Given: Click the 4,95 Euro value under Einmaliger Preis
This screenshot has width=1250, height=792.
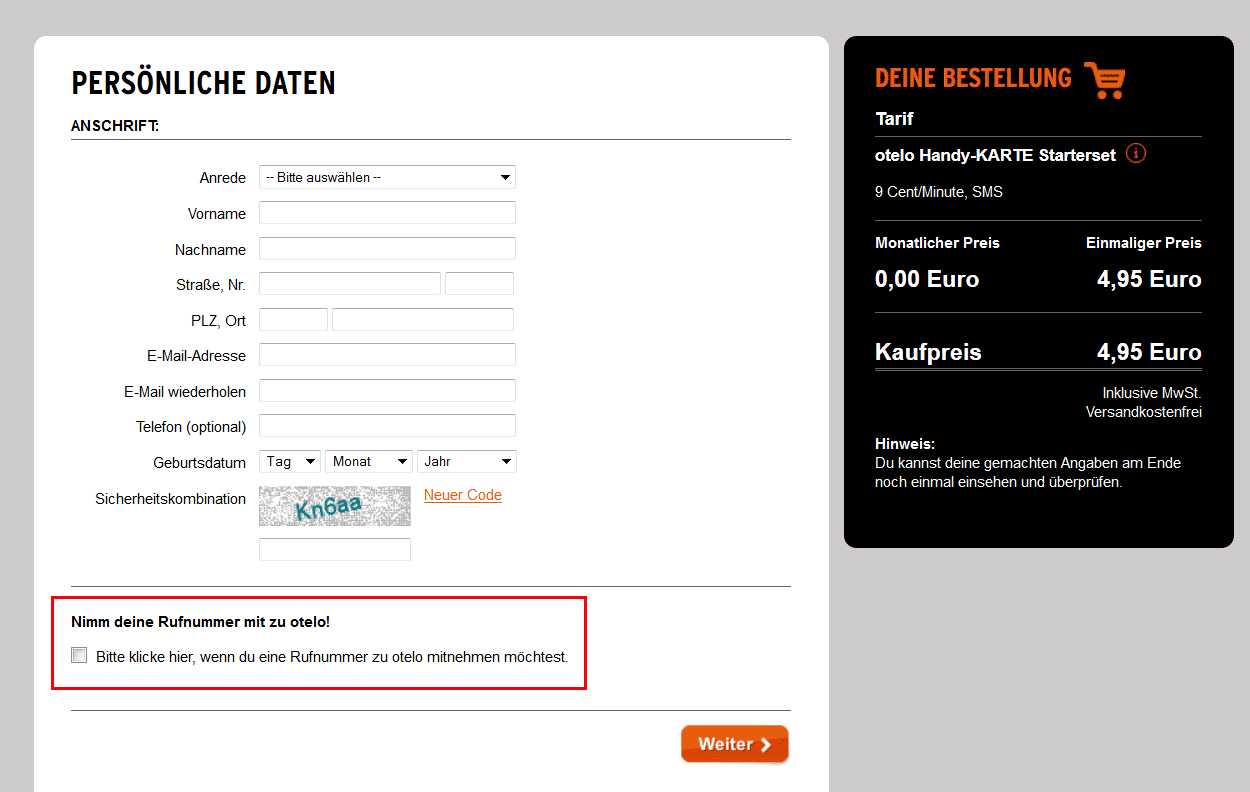Looking at the screenshot, I should pos(1149,279).
